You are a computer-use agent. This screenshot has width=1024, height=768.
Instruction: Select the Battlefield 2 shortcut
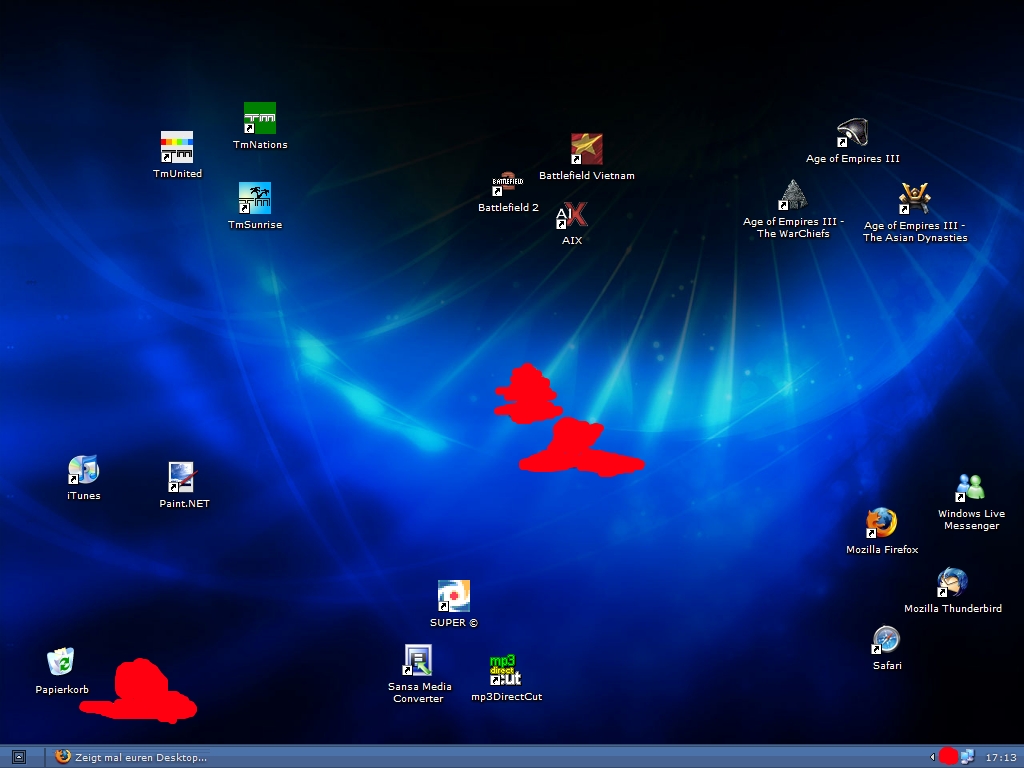click(x=507, y=183)
